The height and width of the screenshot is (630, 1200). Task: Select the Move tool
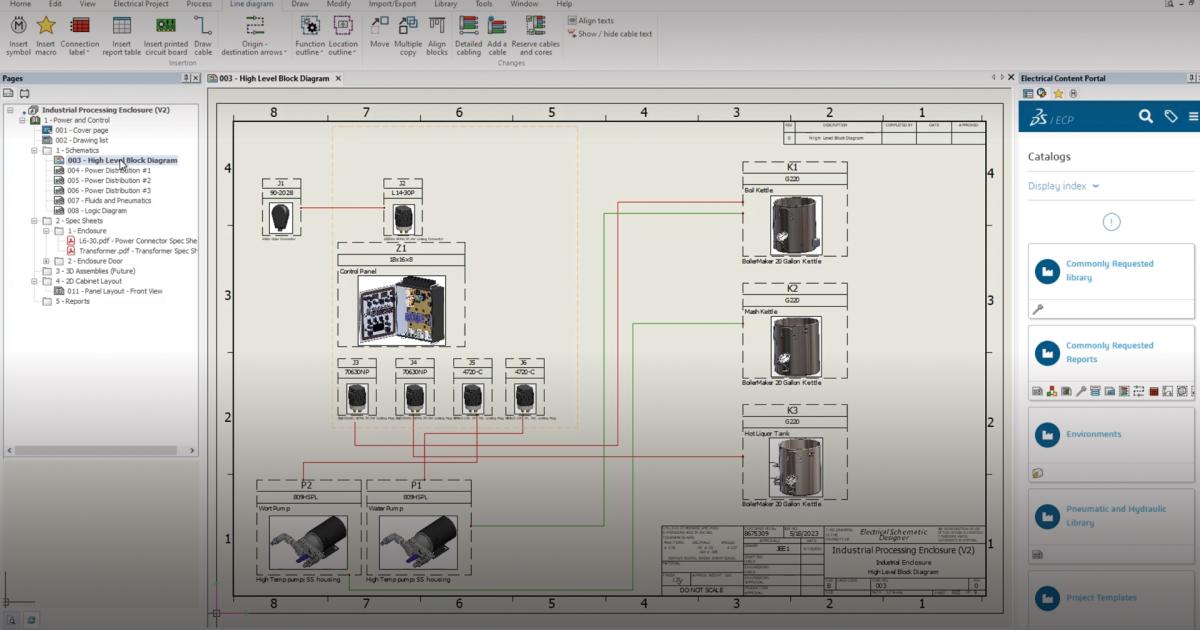click(x=380, y=30)
